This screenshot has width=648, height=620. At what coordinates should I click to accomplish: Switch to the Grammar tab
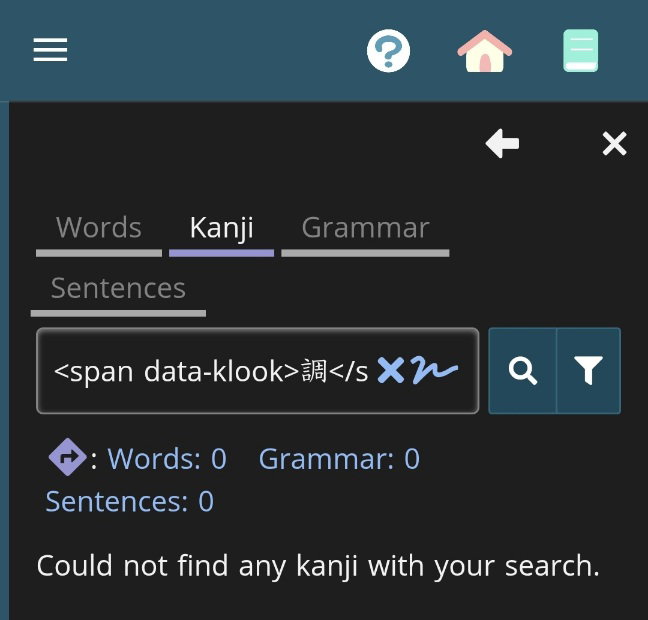click(365, 228)
